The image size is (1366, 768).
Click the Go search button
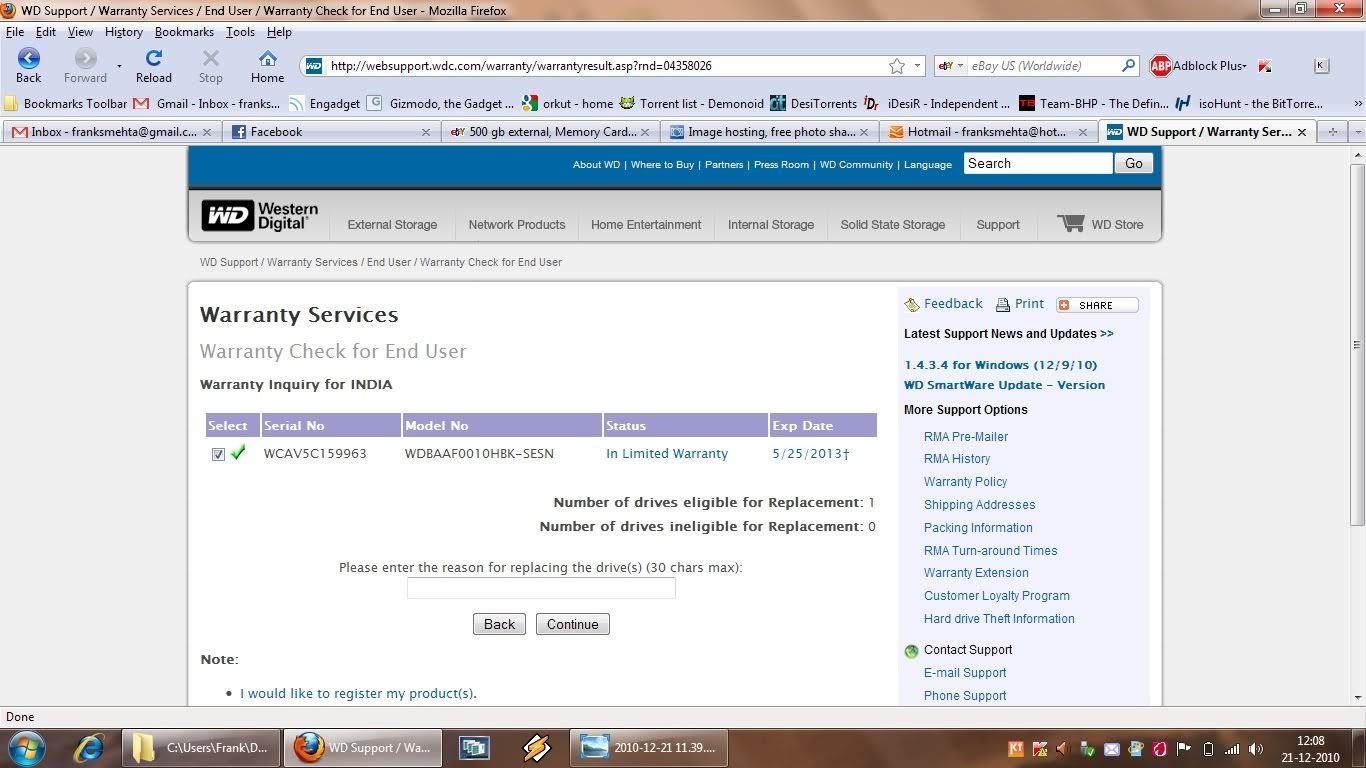pos(1134,164)
